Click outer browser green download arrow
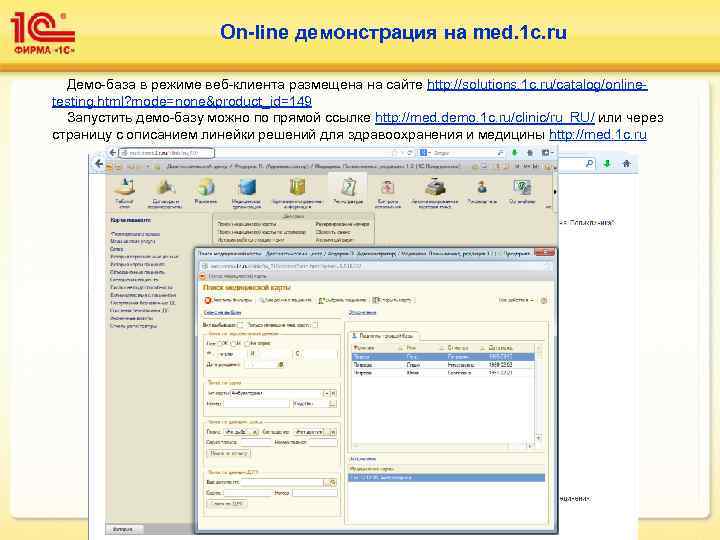 coord(607,163)
